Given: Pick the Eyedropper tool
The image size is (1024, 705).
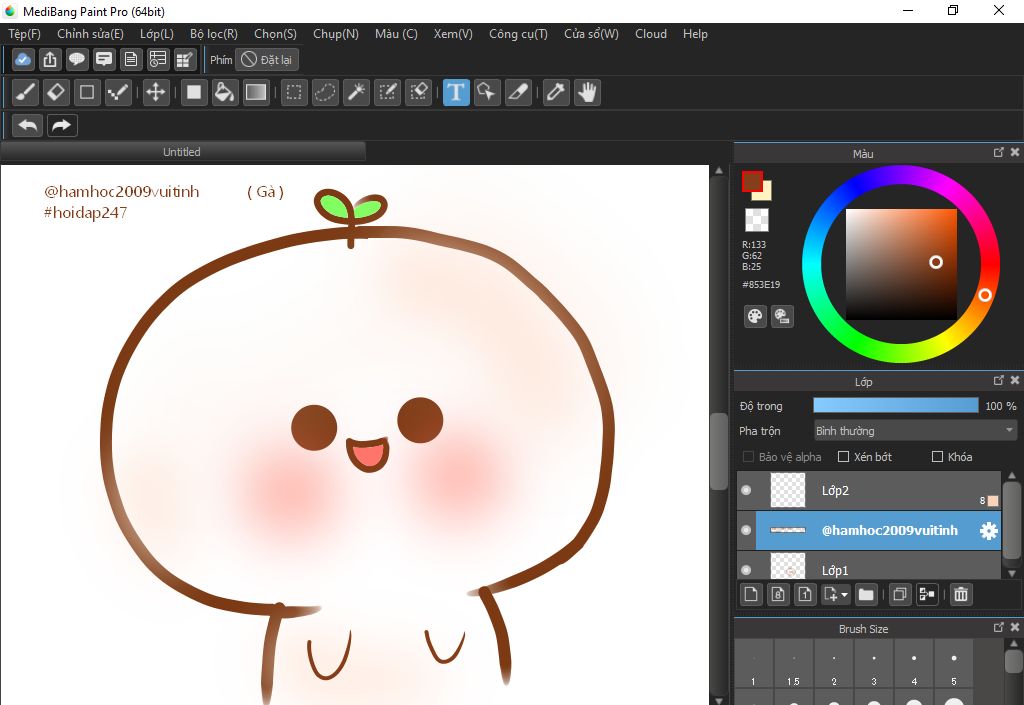Looking at the screenshot, I should click(556, 93).
